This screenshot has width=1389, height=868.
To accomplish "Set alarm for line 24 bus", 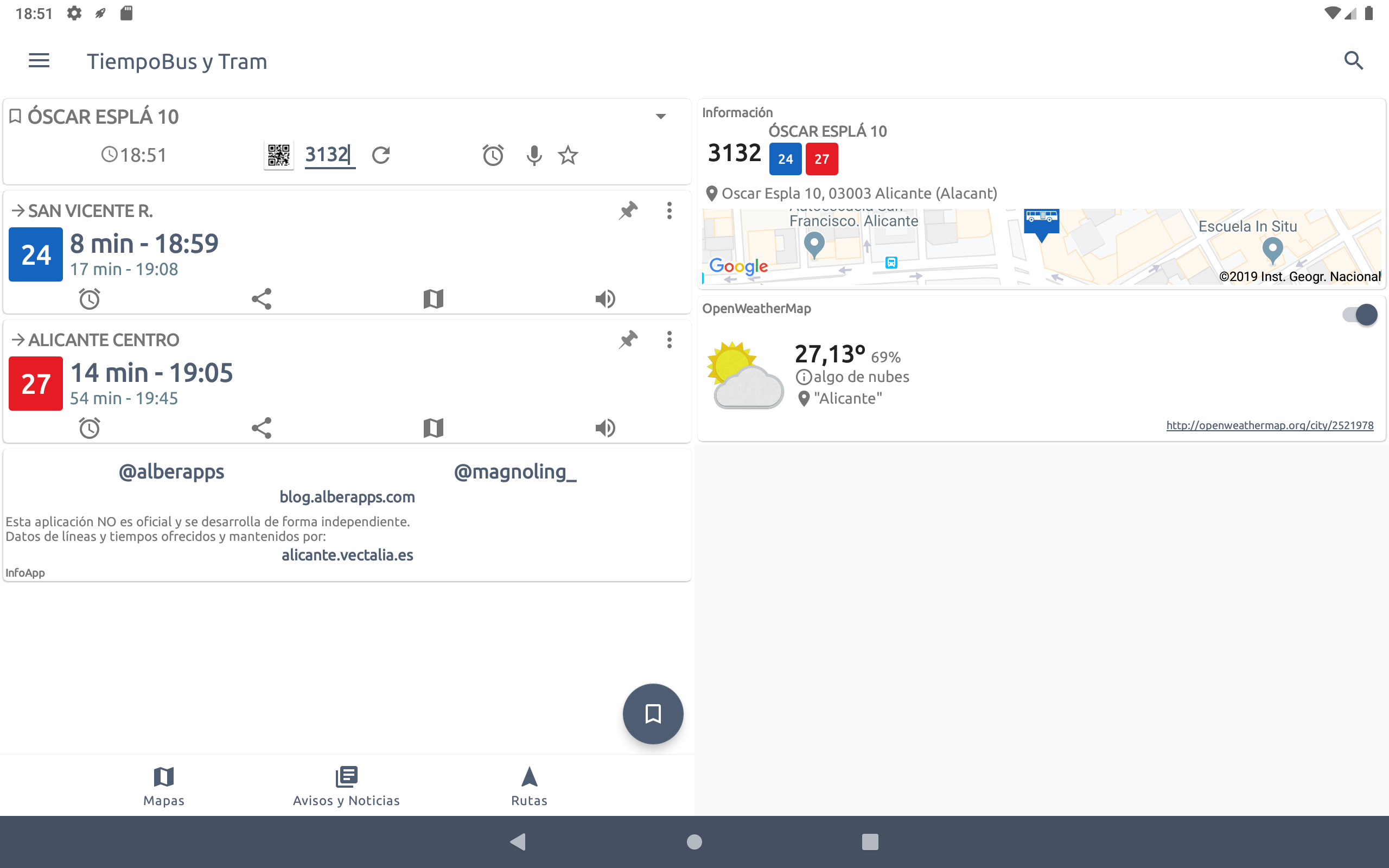I will tap(90, 298).
